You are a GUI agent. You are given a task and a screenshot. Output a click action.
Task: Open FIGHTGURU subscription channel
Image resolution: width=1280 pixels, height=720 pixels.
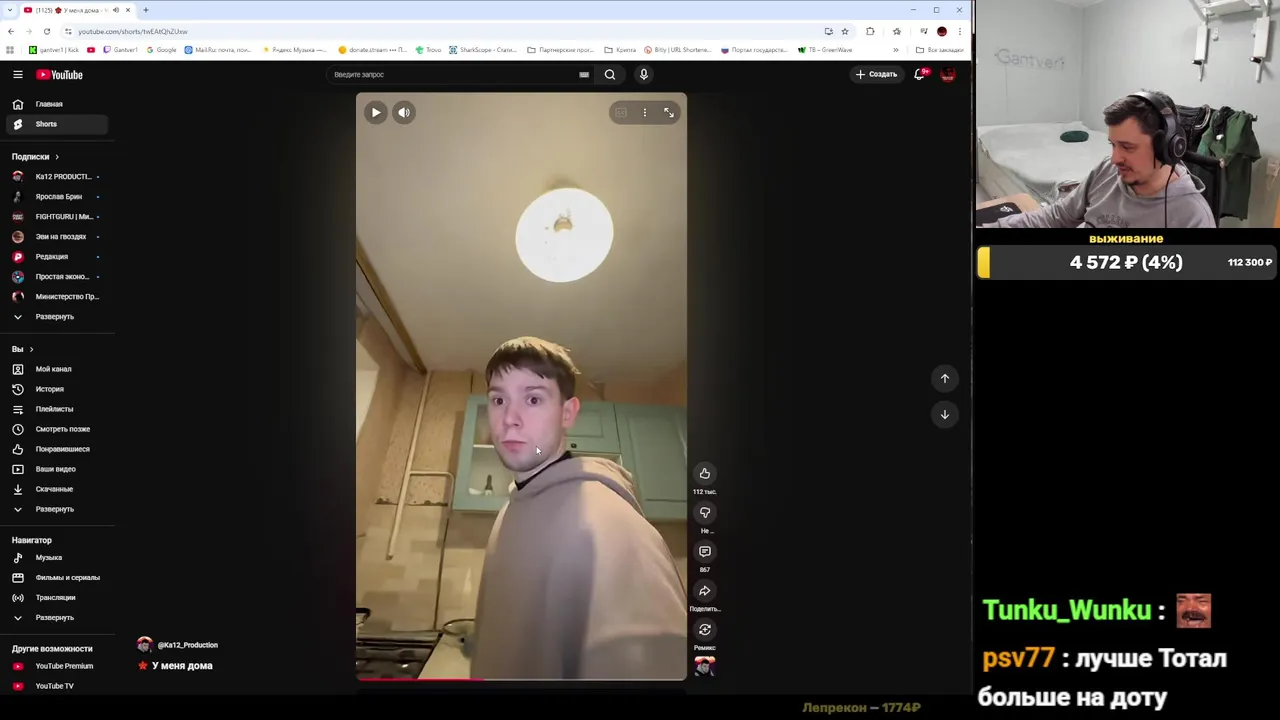tap(56, 217)
